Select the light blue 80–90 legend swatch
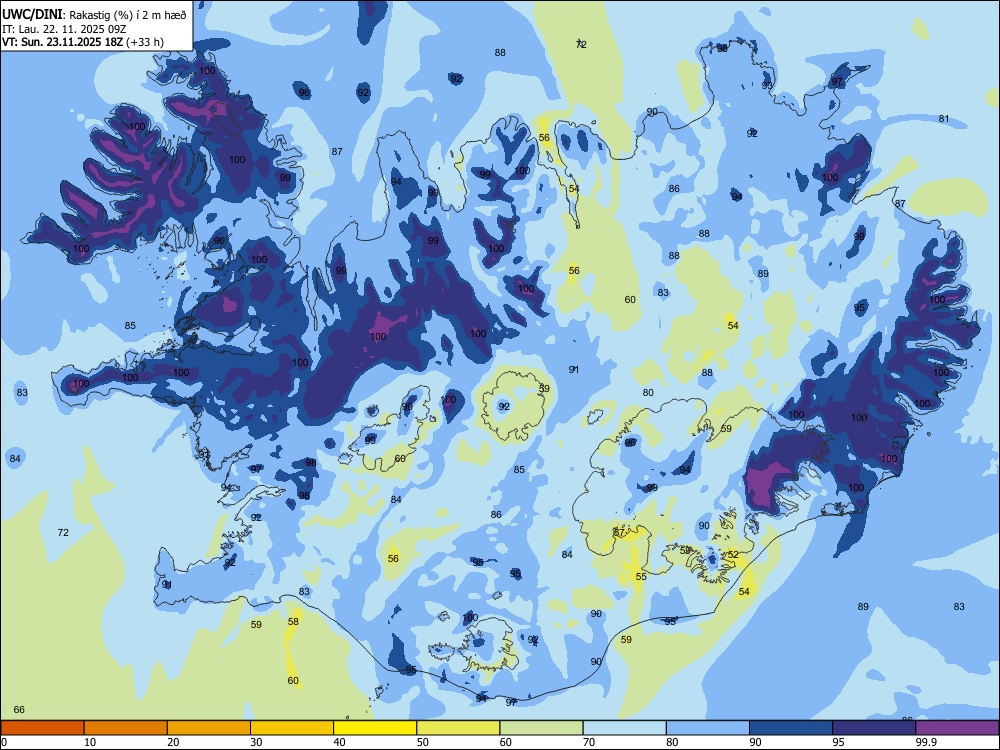The image size is (1000, 750). click(708, 728)
